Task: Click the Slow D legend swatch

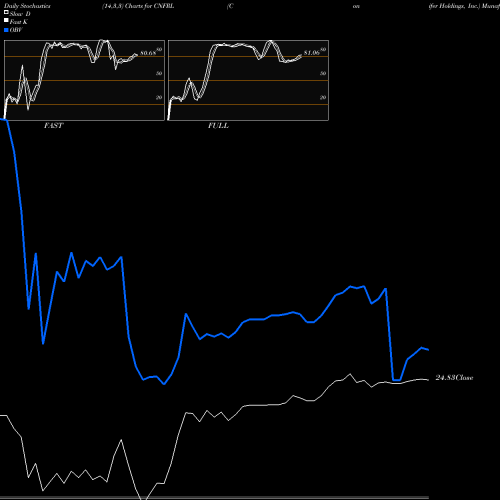Action: pyautogui.click(x=6, y=12)
